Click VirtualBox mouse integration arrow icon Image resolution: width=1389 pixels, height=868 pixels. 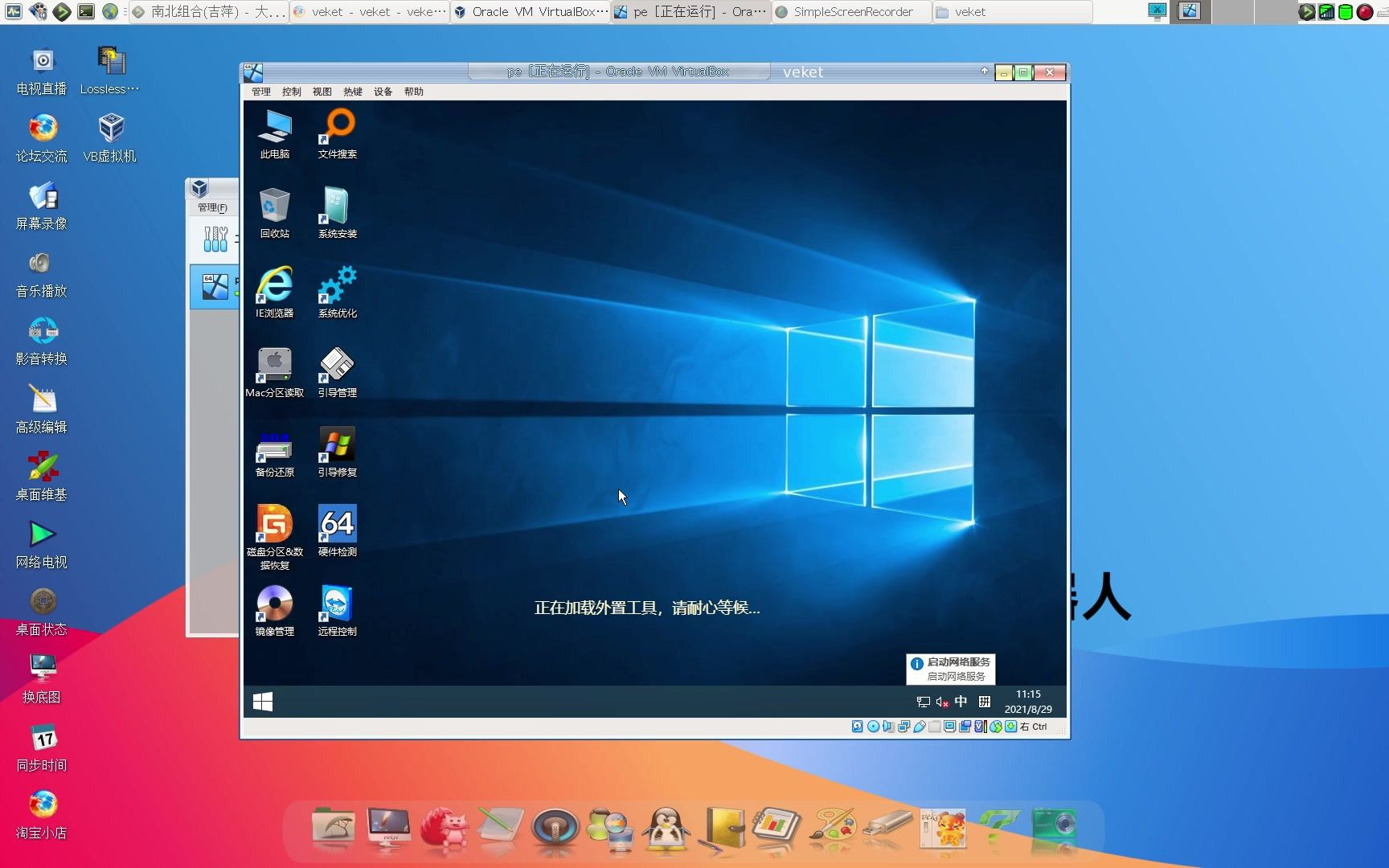click(996, 727)
